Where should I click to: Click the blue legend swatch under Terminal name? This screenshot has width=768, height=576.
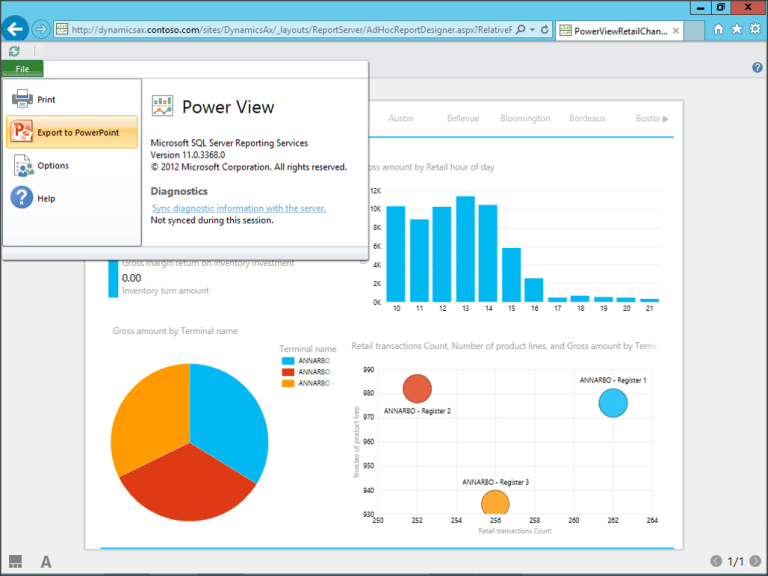288,361
